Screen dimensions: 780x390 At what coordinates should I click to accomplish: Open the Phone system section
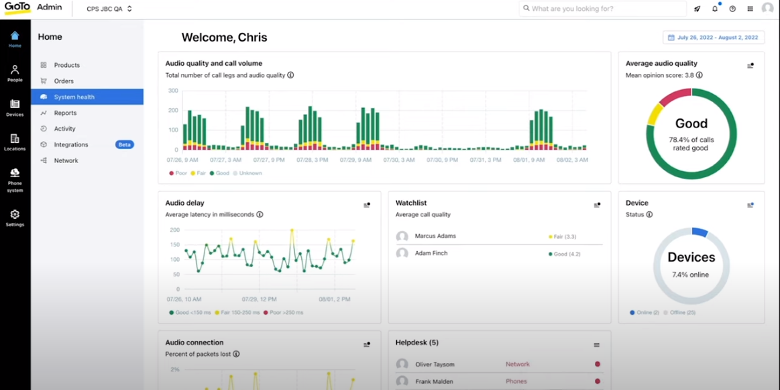tap(15, 180)
